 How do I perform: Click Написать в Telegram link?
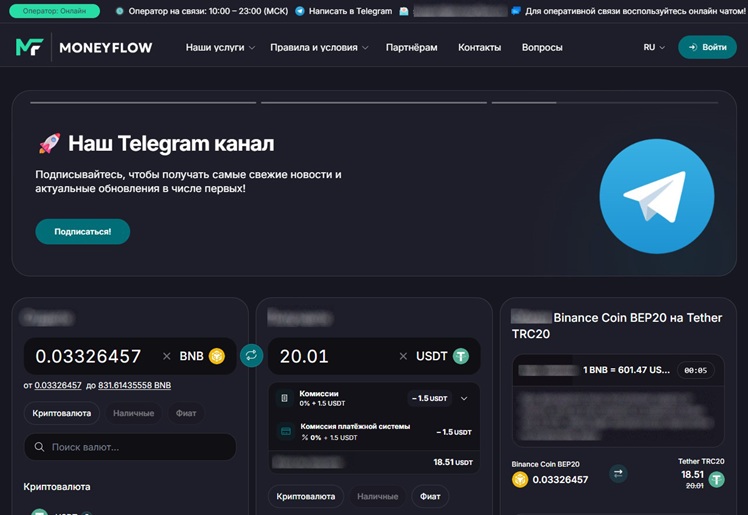[x=350, y=11]
